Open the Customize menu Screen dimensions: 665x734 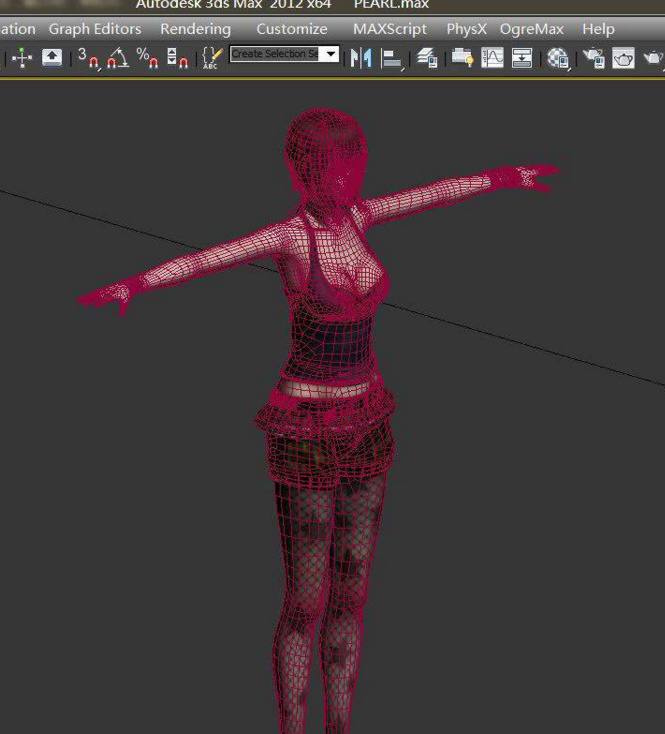tap(292, 29)
